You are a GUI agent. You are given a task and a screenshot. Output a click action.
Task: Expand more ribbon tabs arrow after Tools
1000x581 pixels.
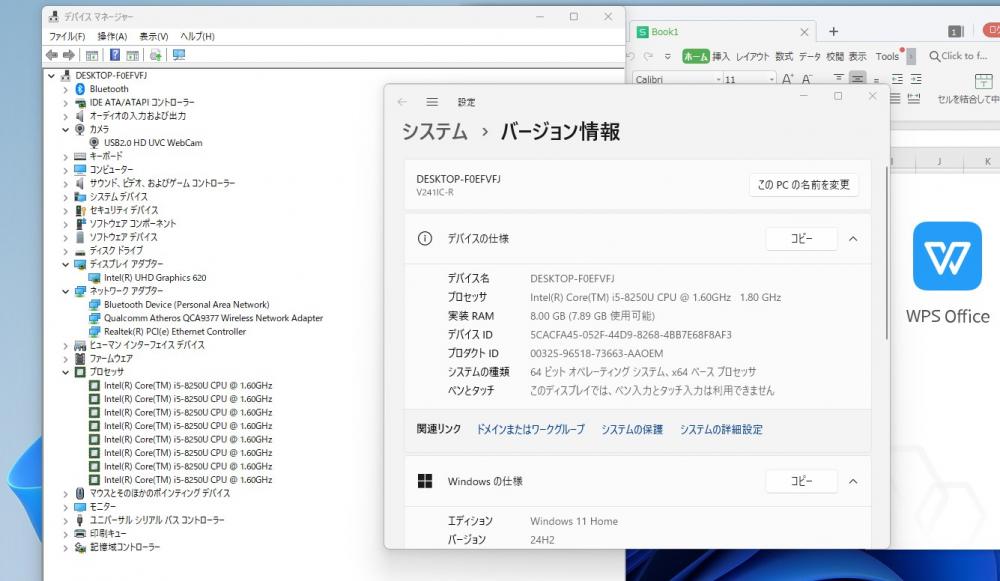pyautogui.click(x=911, y=56)
